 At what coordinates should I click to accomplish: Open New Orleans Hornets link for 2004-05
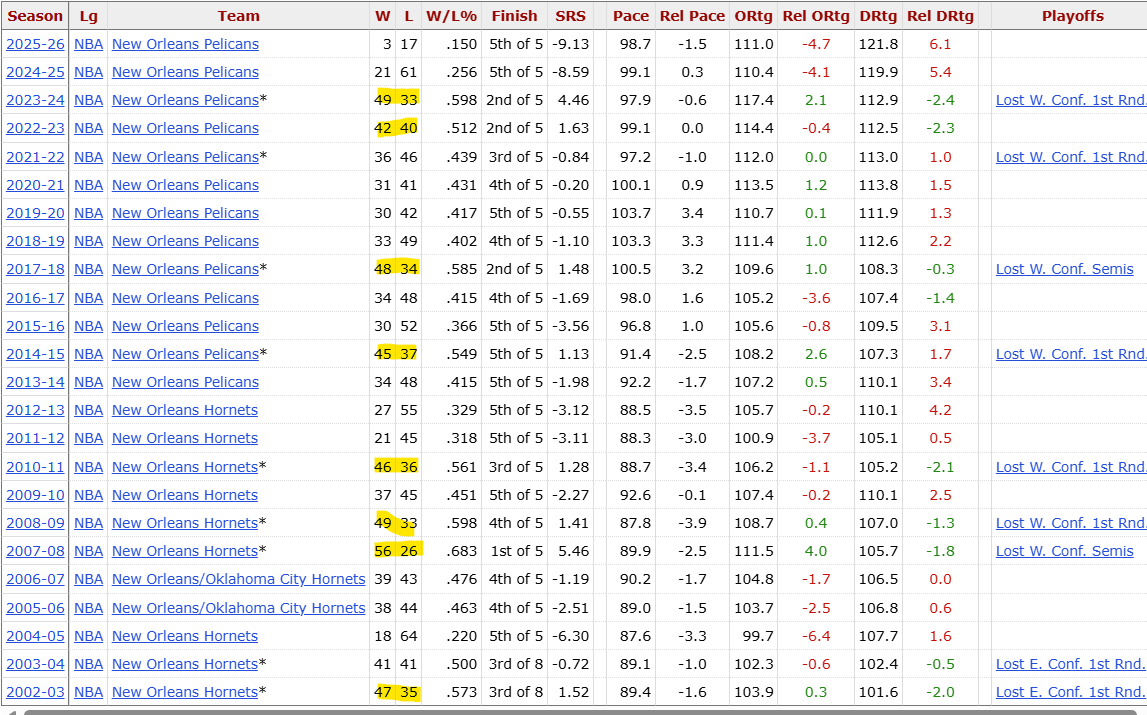click(185, 636)
